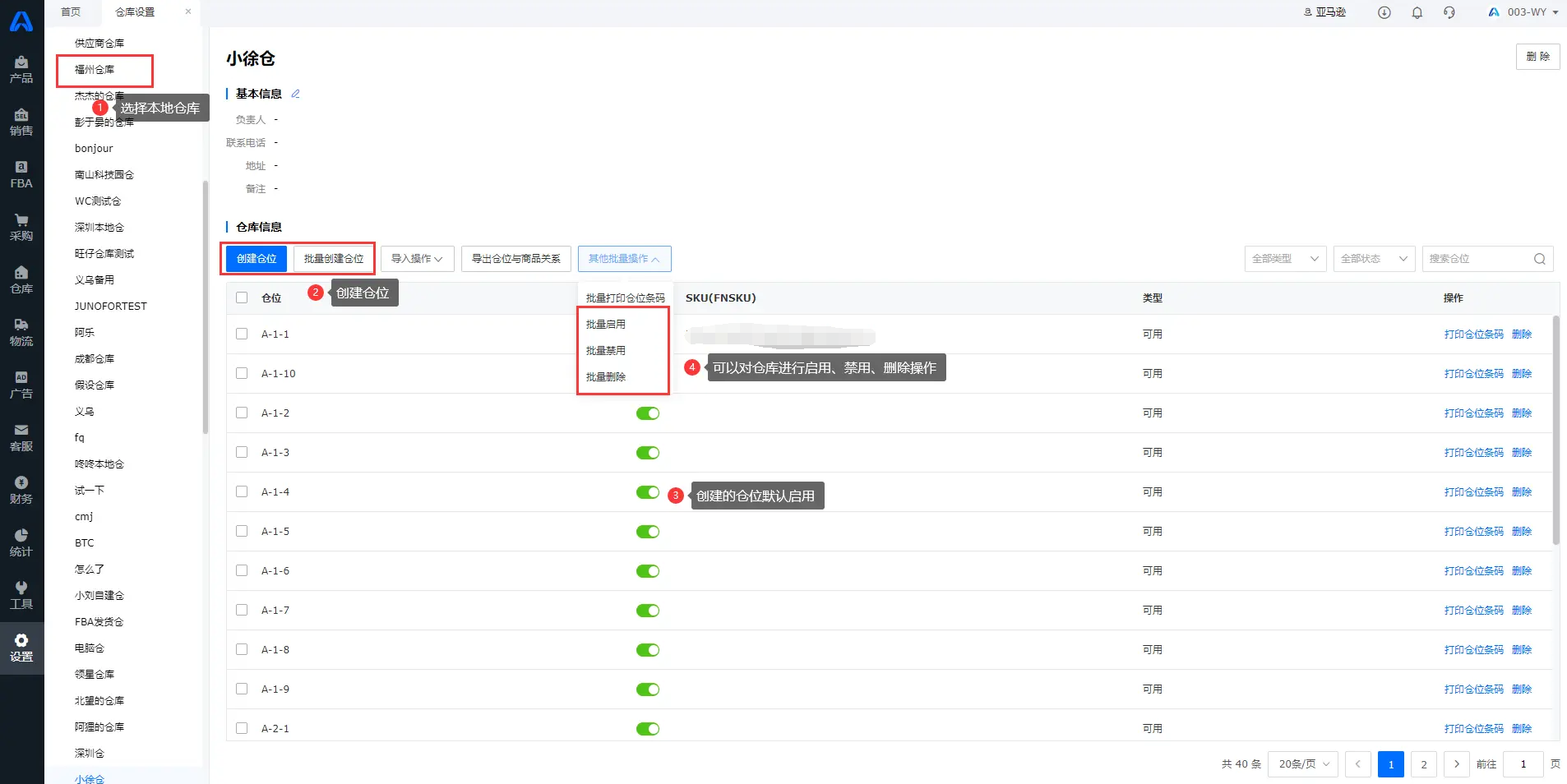
Task: Open the 仓库 (Warehouse) sidebar module
Action: pos(21,279)
